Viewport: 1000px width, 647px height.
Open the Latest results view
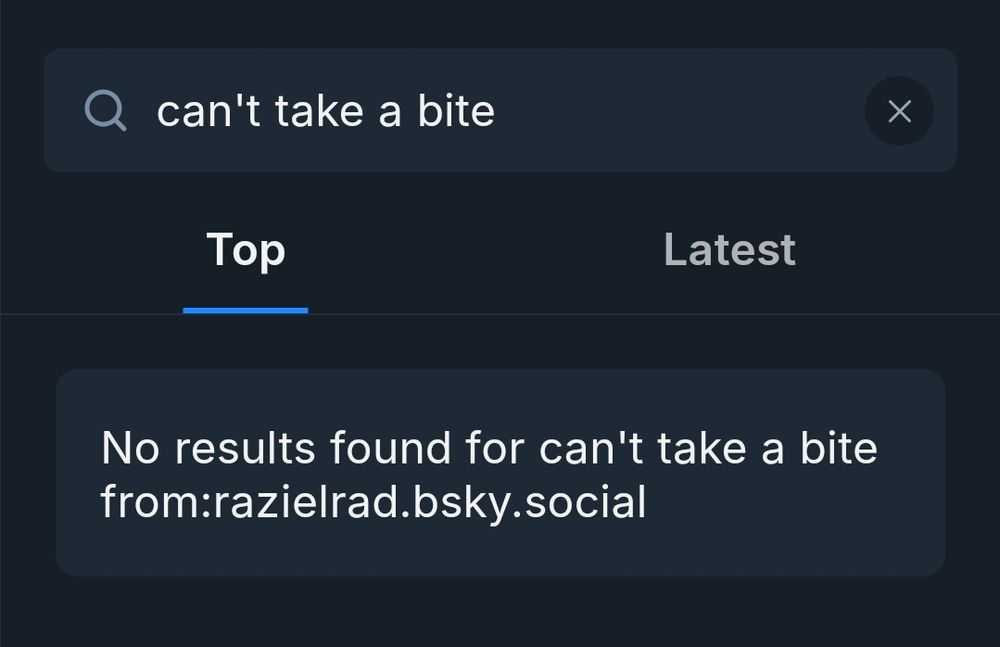coord(729,250)
